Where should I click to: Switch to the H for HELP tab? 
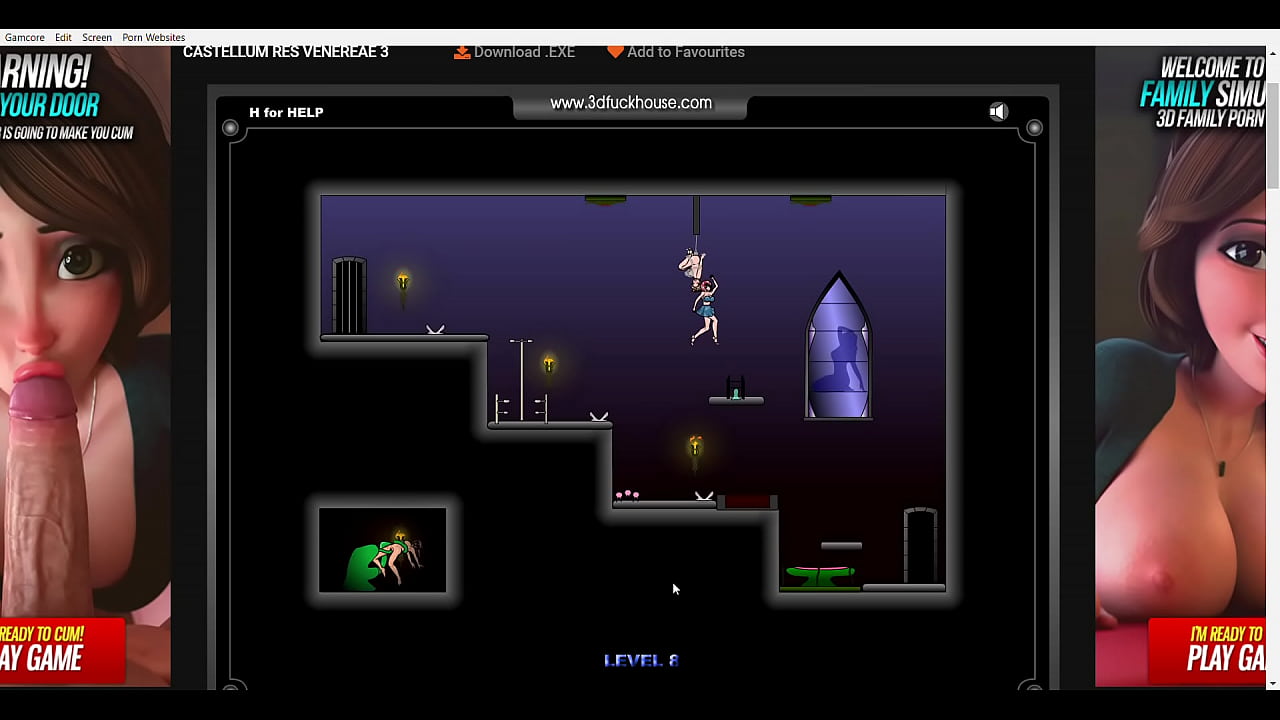pos(286,112)
